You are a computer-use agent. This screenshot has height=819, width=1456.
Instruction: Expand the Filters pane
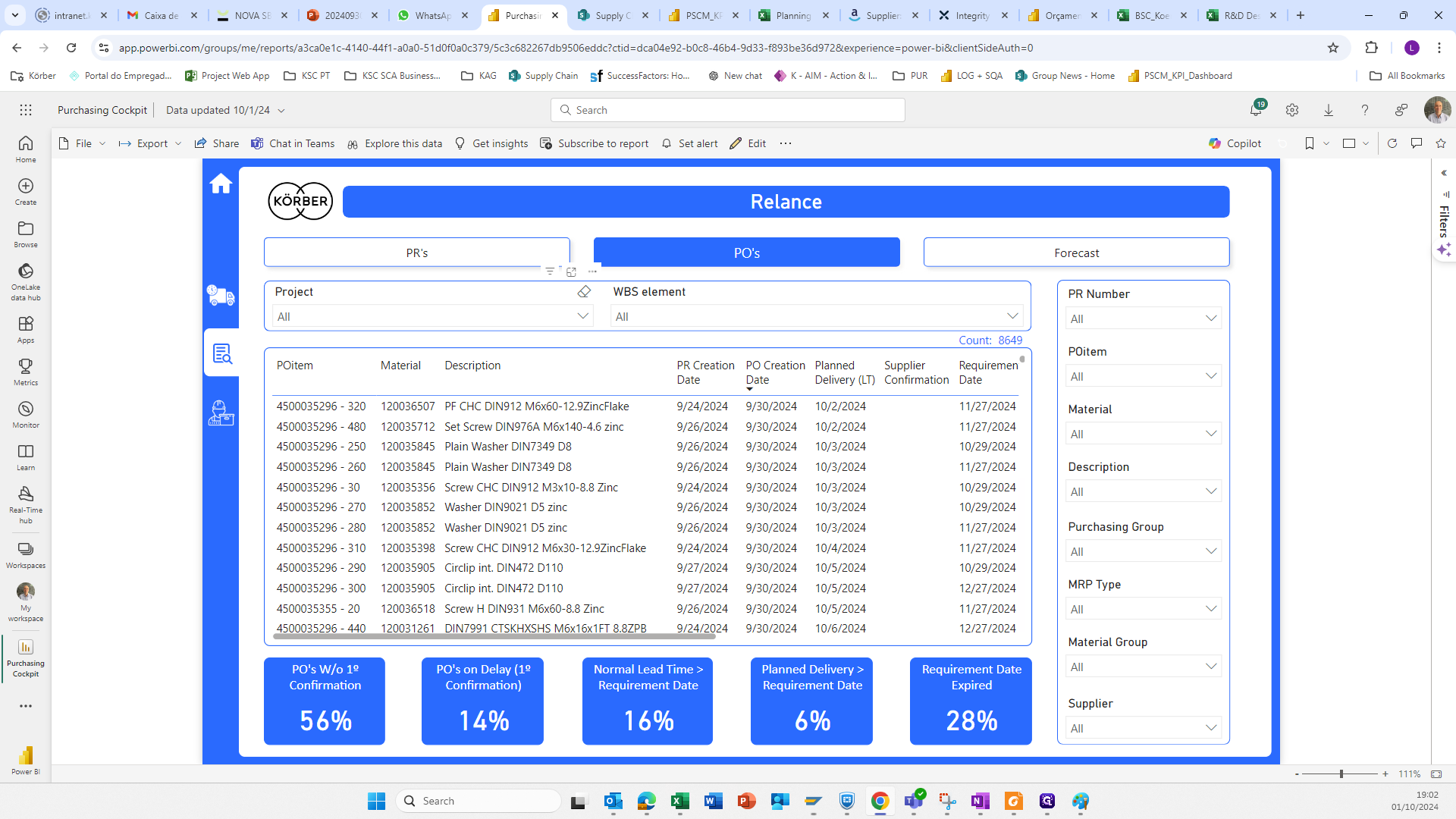click(1444, 173)
